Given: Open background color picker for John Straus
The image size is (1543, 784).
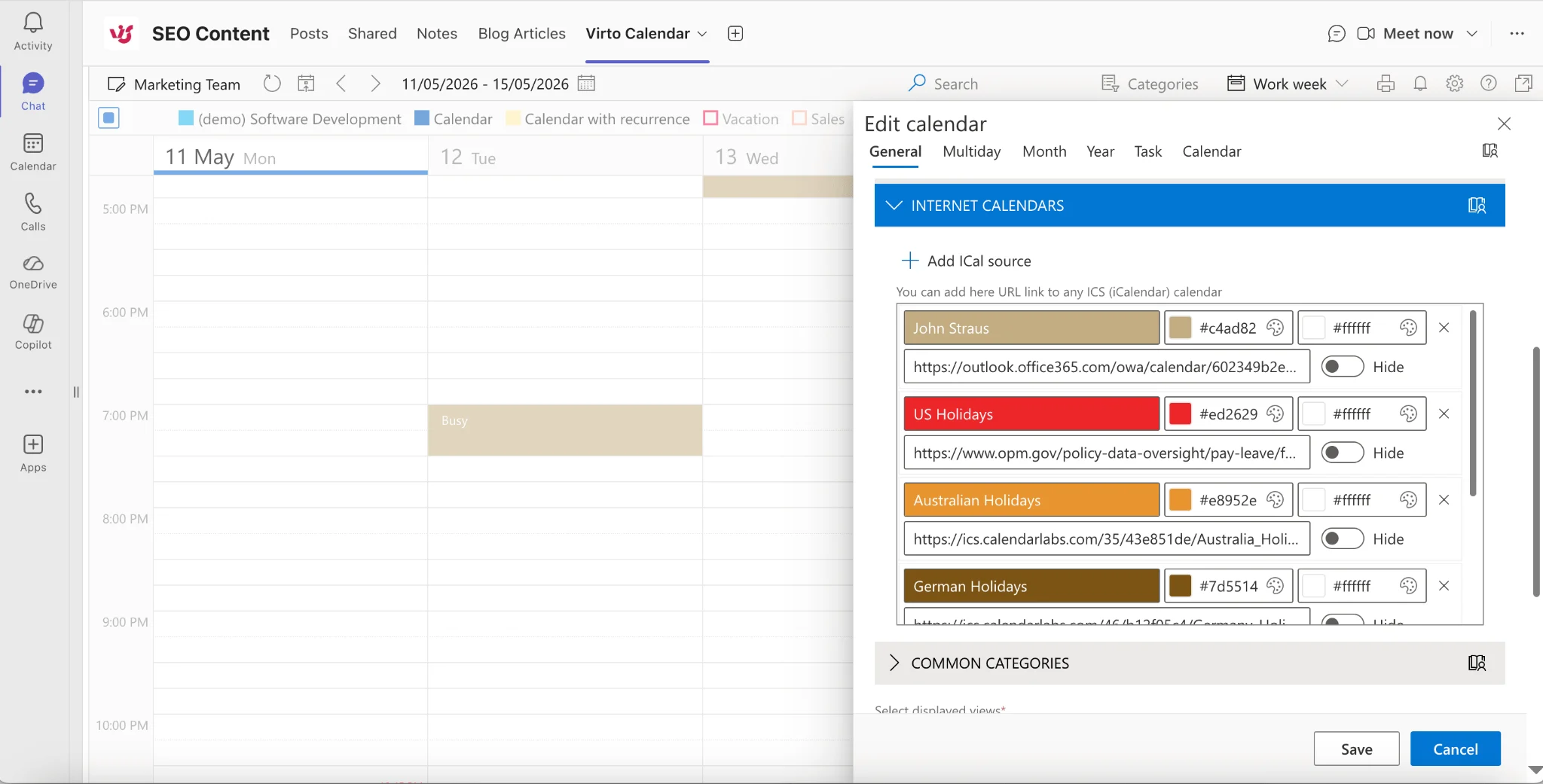Looking at the screenshot, I should pyautogui.click(x=1276, y=328).
